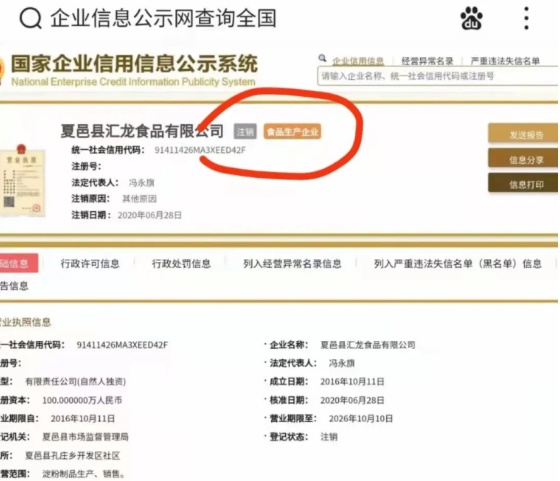Click the 信息打印 button
Screen dimensions: 560x481
pos(523,183)
